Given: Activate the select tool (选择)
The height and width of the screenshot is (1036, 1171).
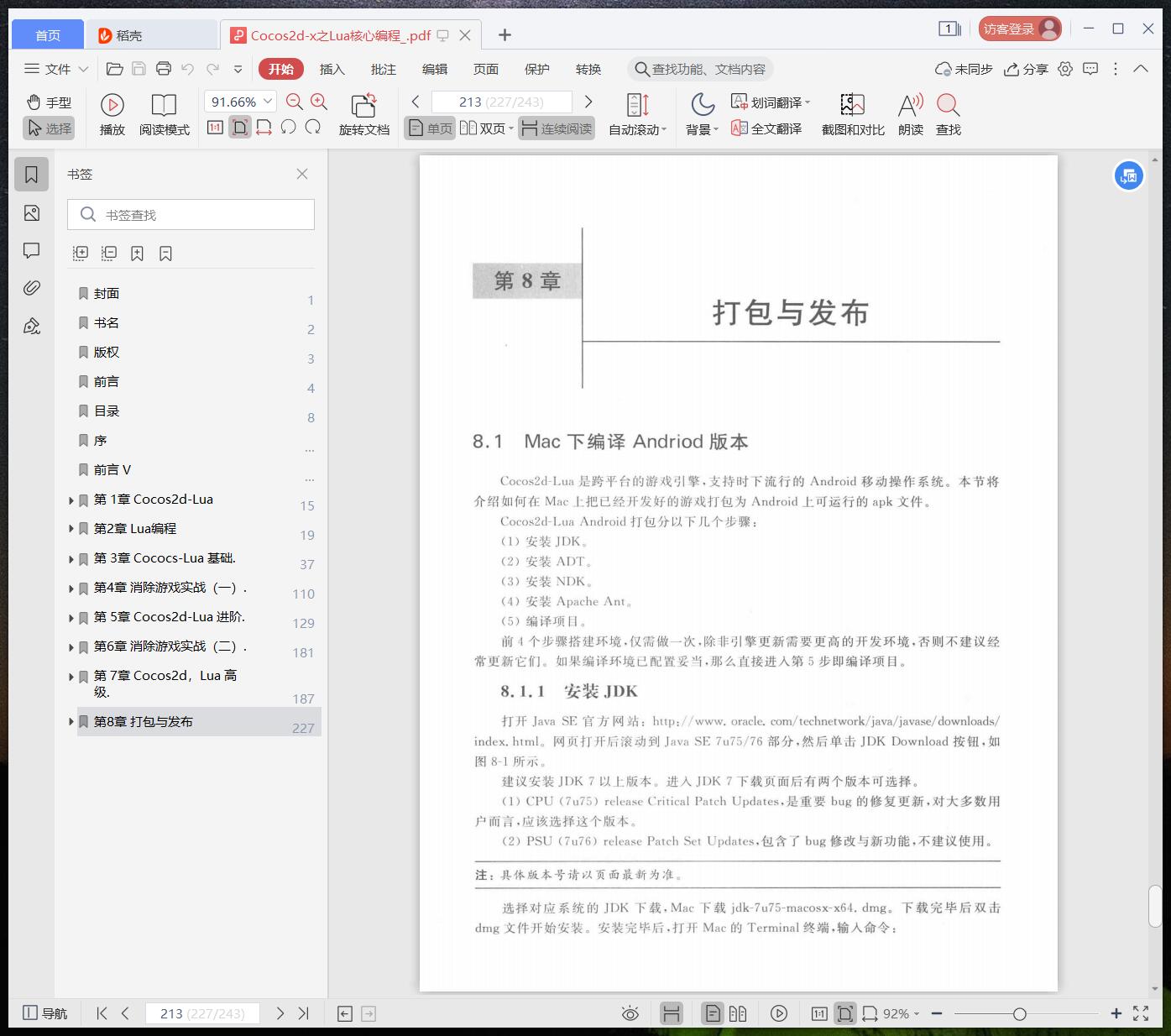Looking at the screenshot, I should 49,128.
